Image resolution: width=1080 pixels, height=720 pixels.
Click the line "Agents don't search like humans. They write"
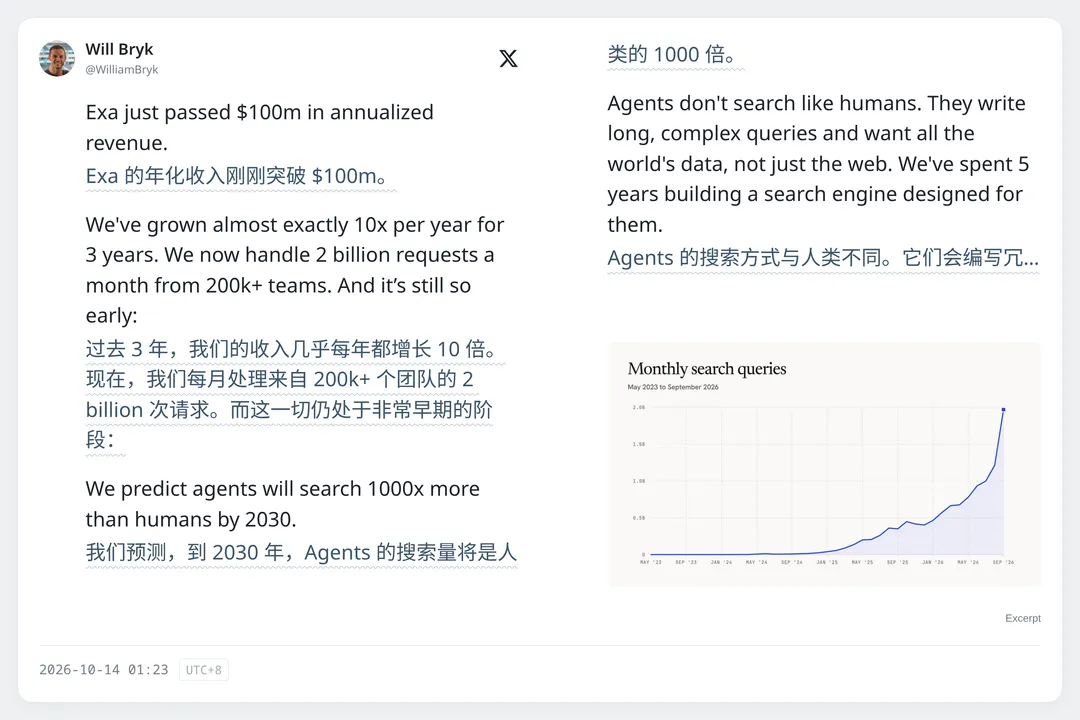click(x=816, y=103)
